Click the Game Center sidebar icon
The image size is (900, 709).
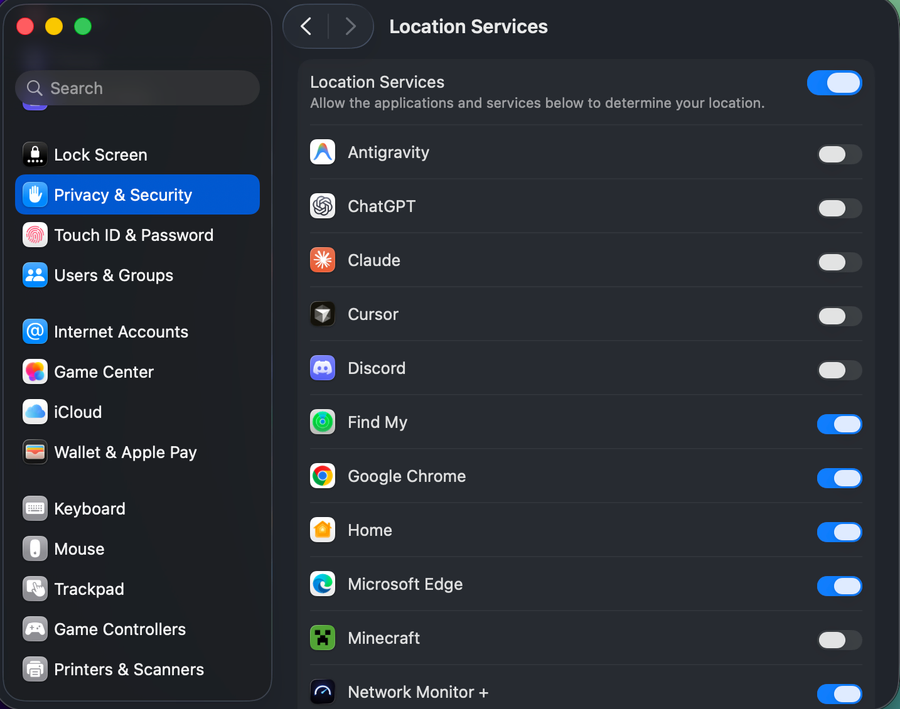[x=35, y=371]
